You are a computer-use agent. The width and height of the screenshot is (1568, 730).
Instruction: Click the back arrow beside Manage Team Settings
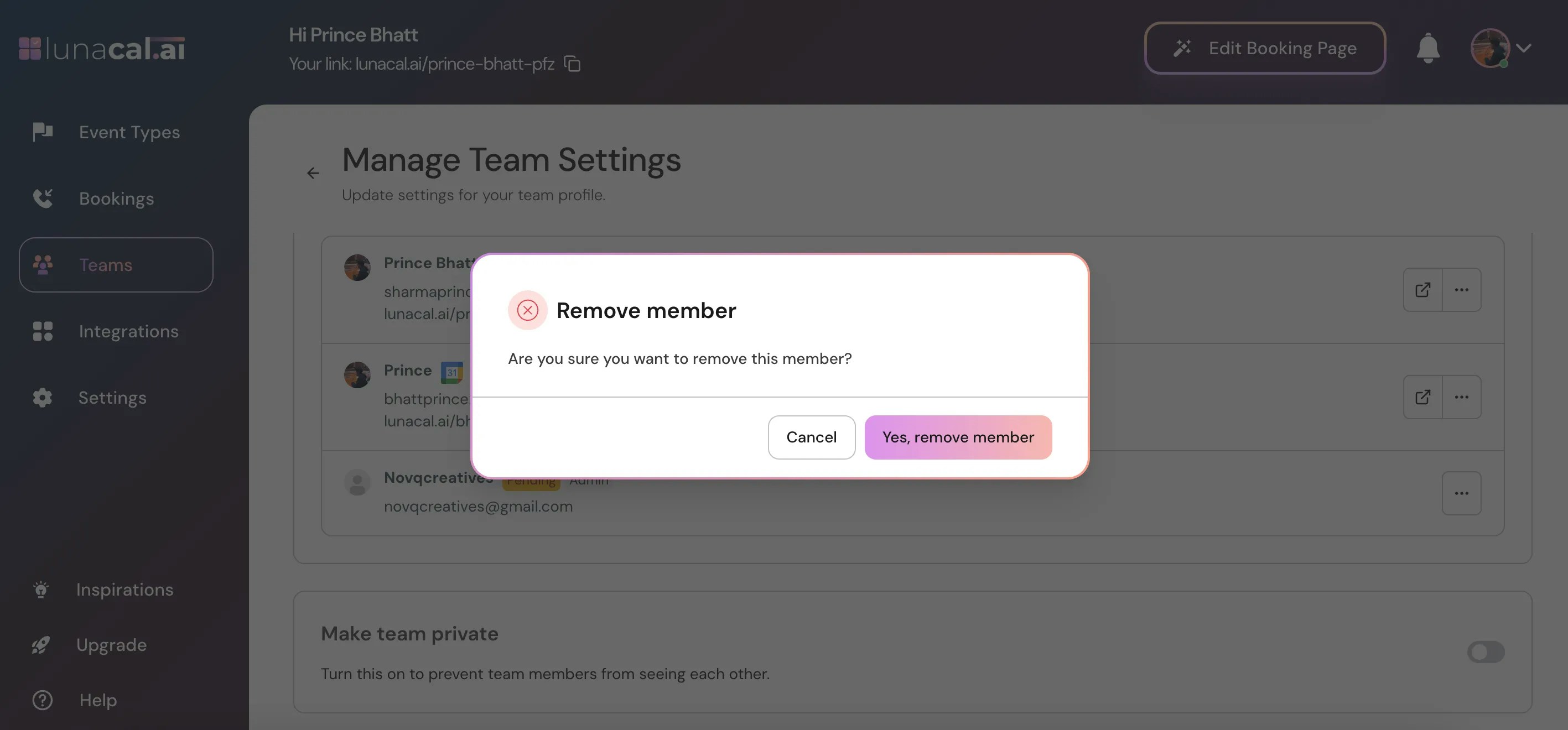pos(313,174)
